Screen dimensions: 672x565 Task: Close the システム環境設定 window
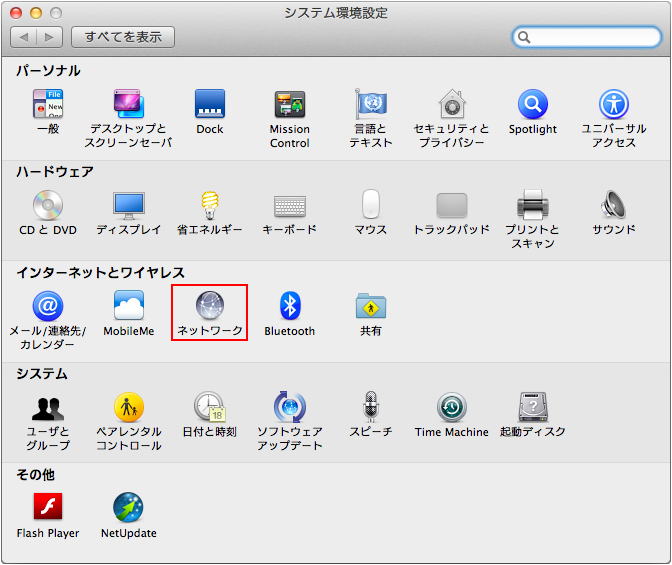16,13
